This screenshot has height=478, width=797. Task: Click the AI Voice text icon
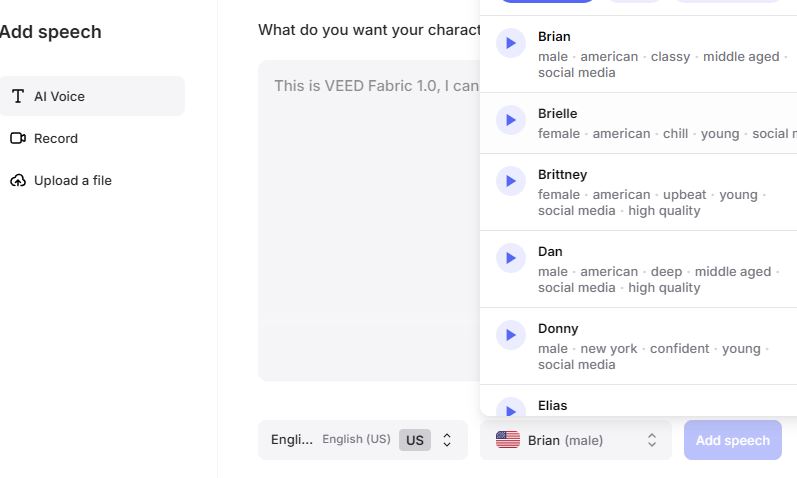(18, 96)
